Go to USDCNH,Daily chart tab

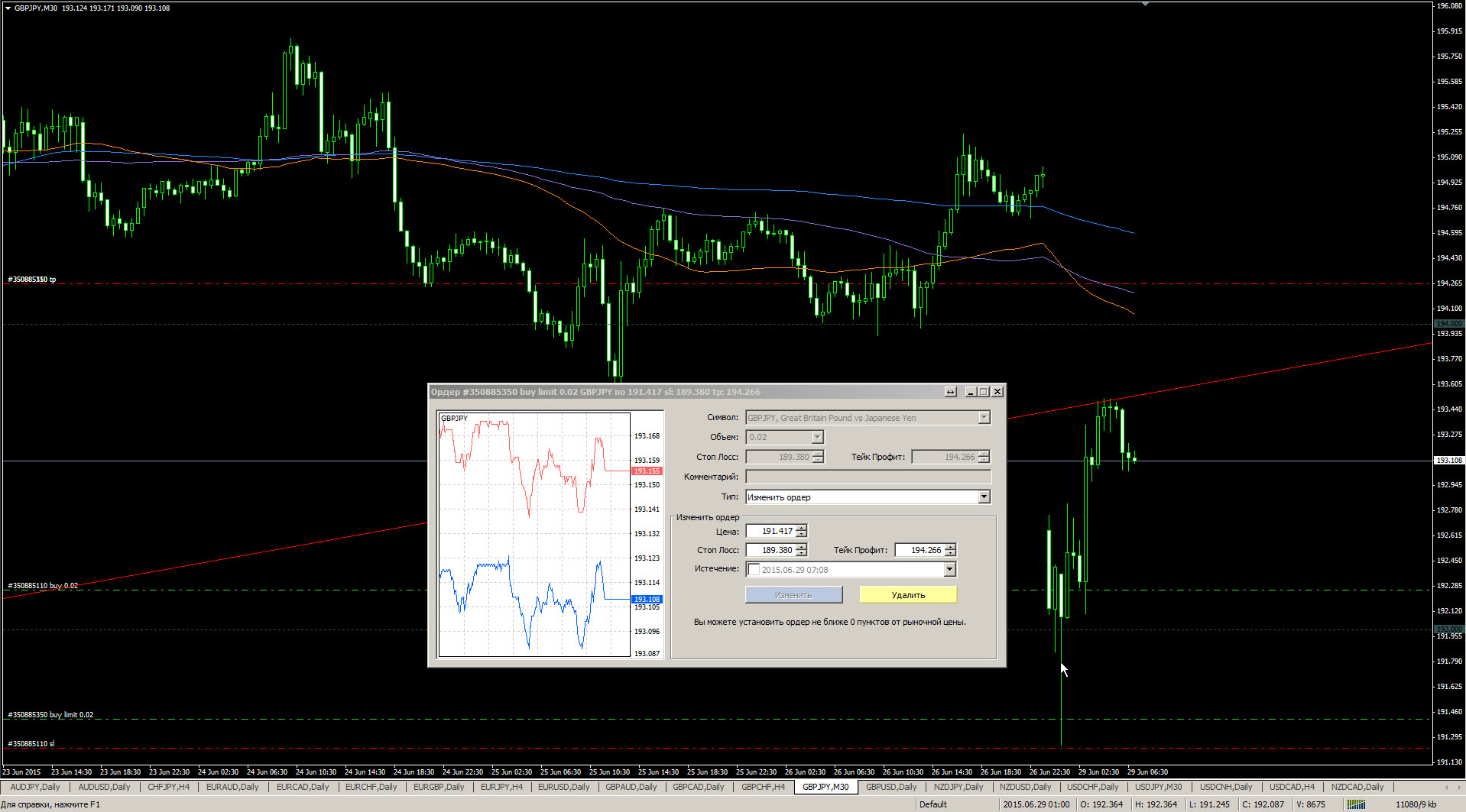[1225, 787]
